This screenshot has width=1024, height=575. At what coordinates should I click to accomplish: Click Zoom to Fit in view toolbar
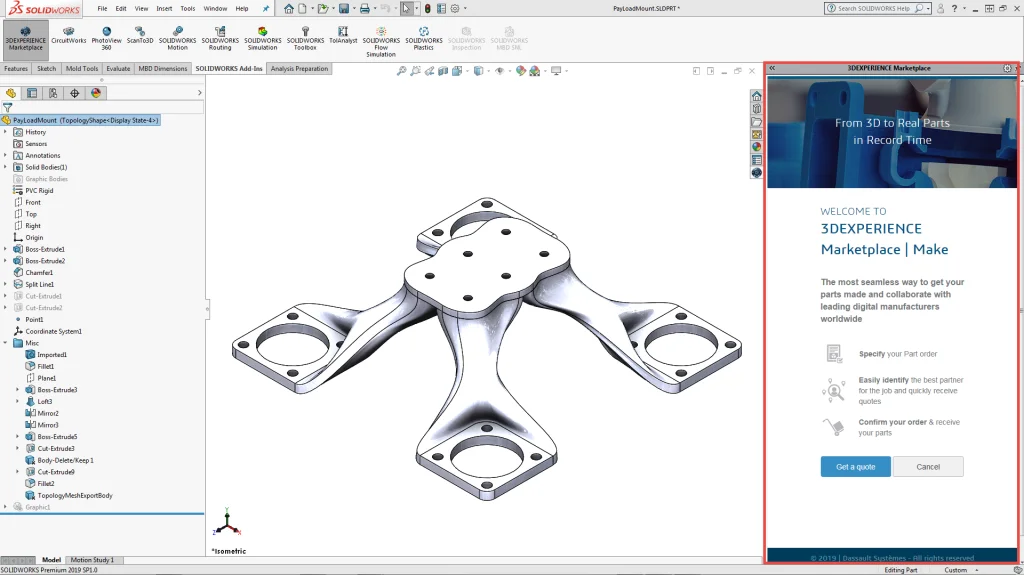402,71
